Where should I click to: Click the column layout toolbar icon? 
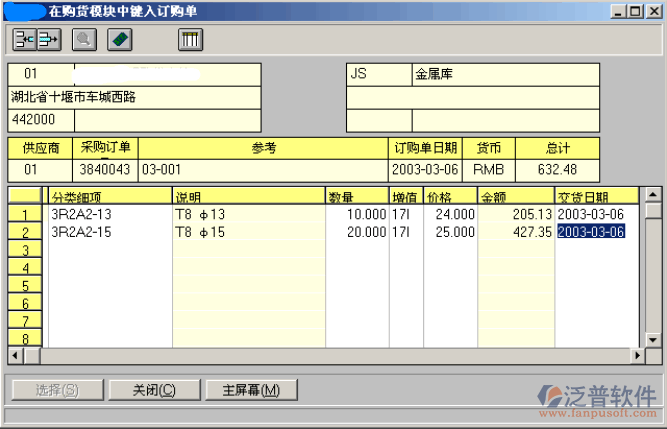tap(190, 40)
